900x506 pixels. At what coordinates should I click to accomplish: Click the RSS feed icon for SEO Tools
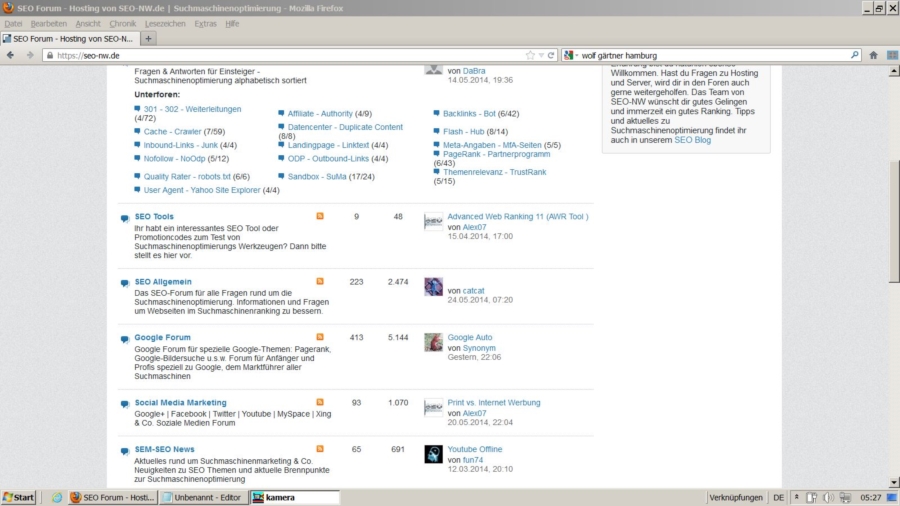click(x=320, y=216)
